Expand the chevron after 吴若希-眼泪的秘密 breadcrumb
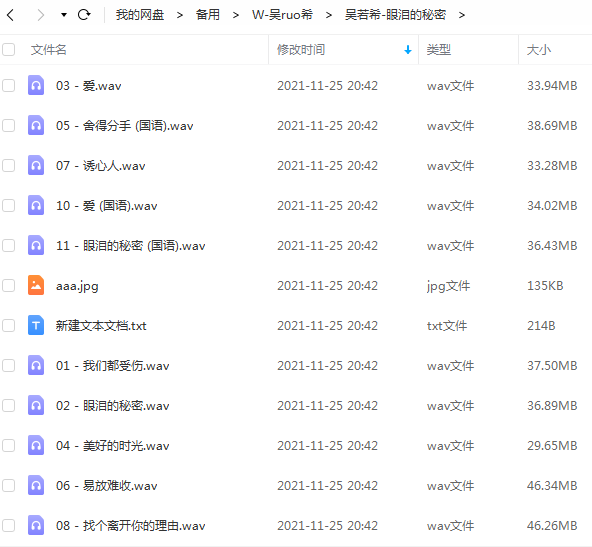The image size is (592, 547). point(461,15)
